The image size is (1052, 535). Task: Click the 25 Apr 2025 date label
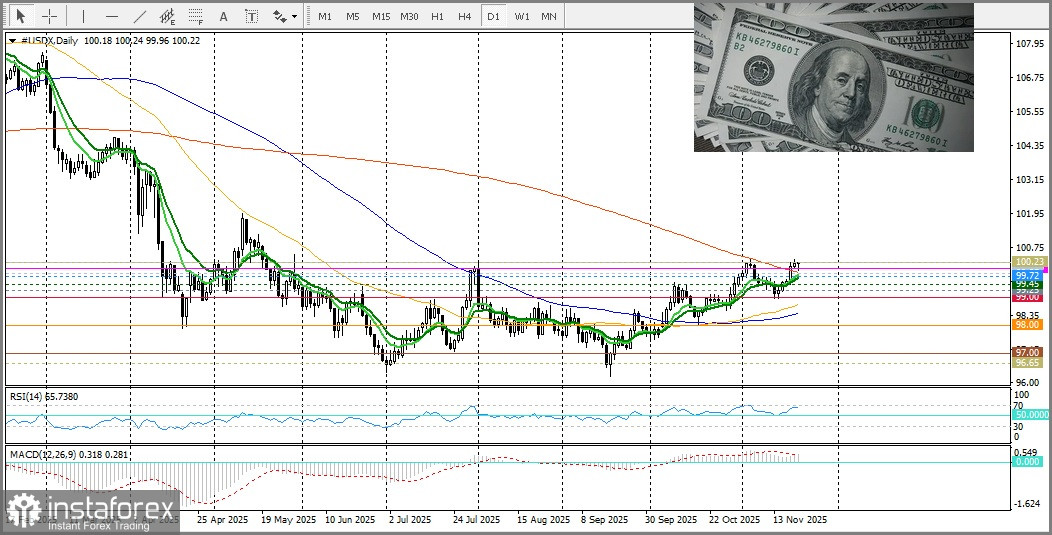click(x=221, y=520)
